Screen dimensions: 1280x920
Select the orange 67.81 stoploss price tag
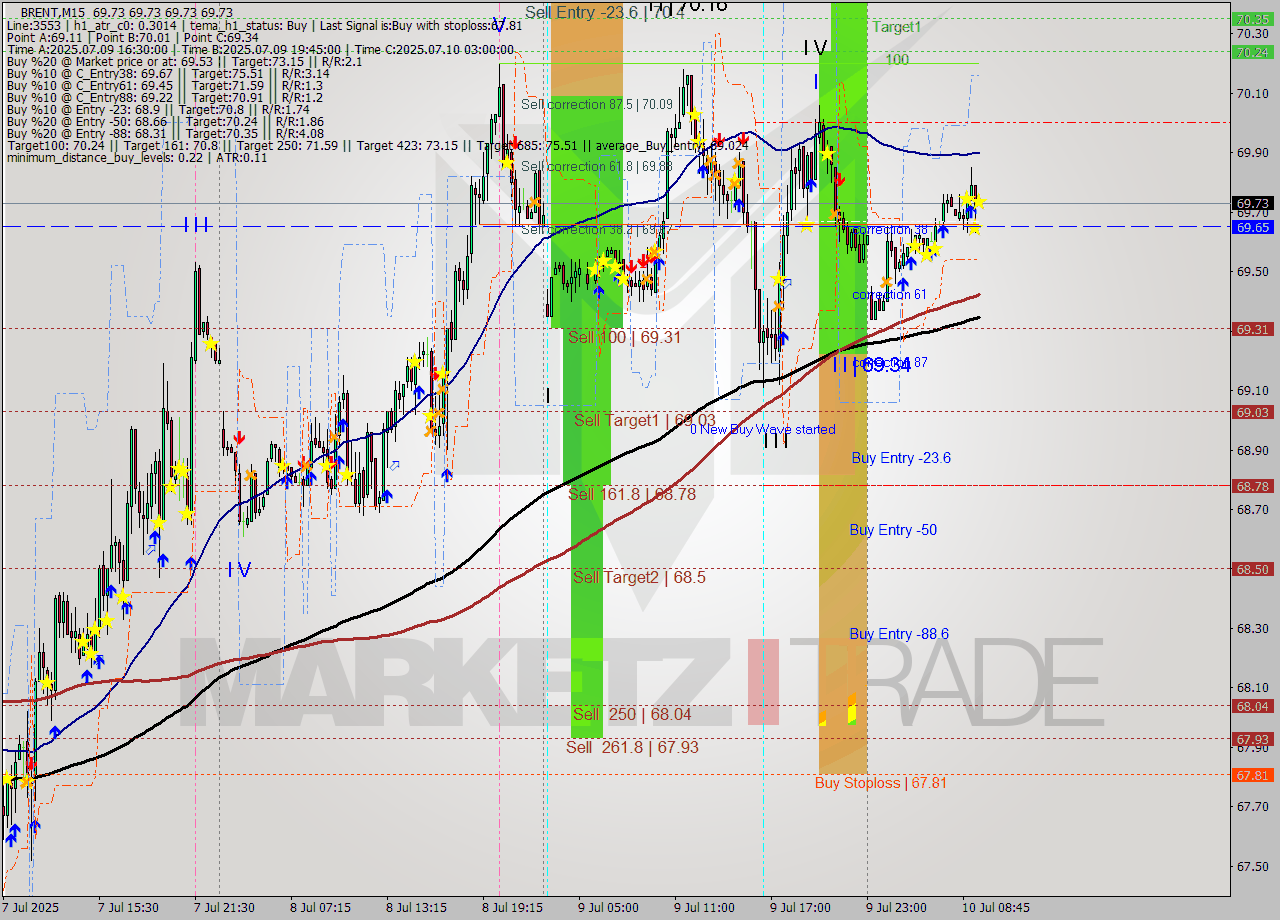1253,775
